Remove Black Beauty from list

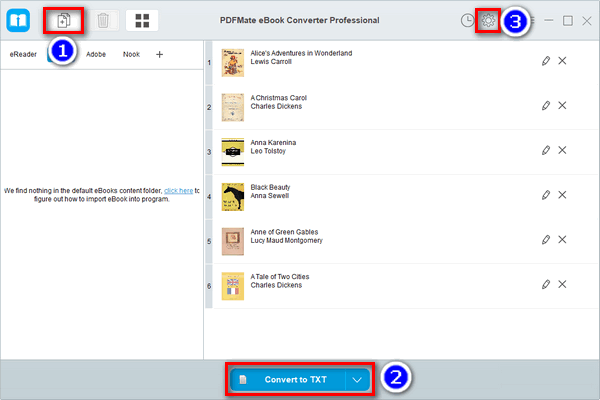(562, 195)
